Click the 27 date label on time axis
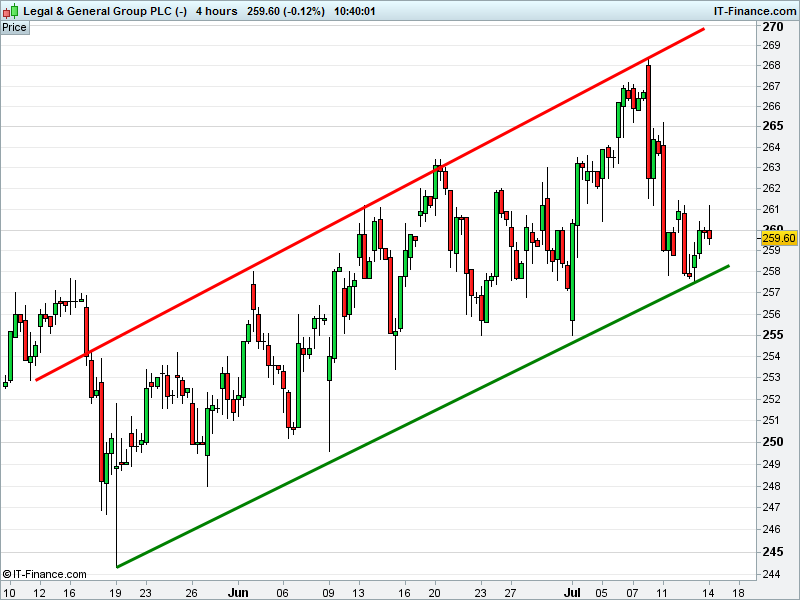Screen dimensions: 800x600 pos(510,593)
